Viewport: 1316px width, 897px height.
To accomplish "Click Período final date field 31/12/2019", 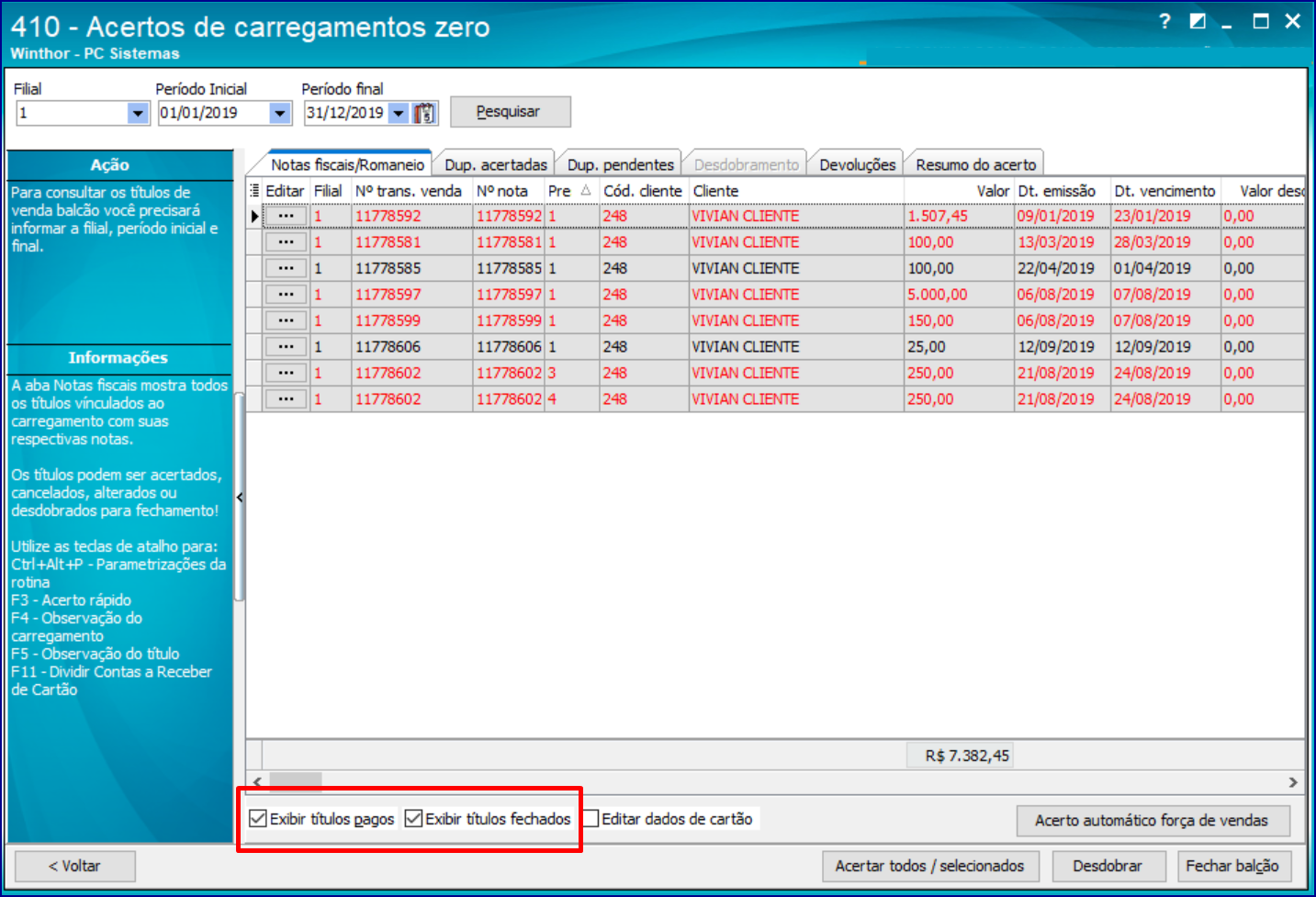I will 346,113.
